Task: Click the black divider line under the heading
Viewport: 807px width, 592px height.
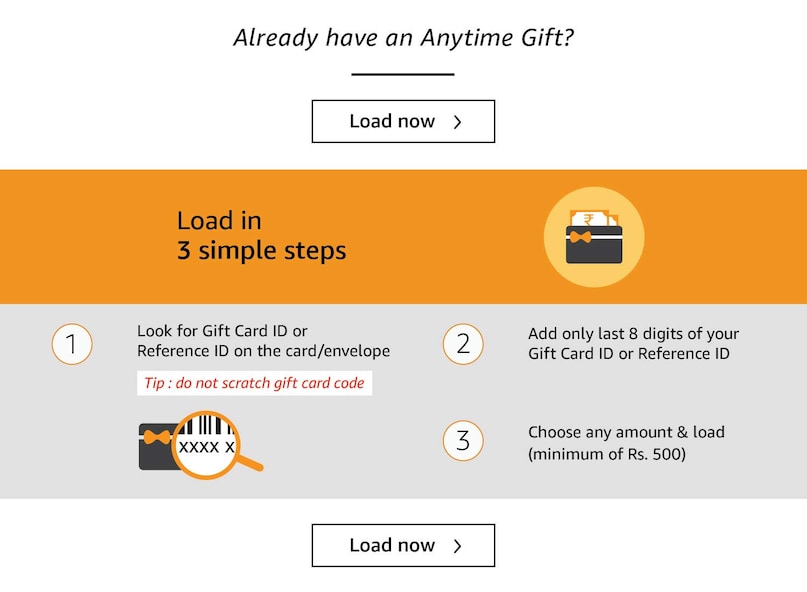Action: tap(403, 73)
